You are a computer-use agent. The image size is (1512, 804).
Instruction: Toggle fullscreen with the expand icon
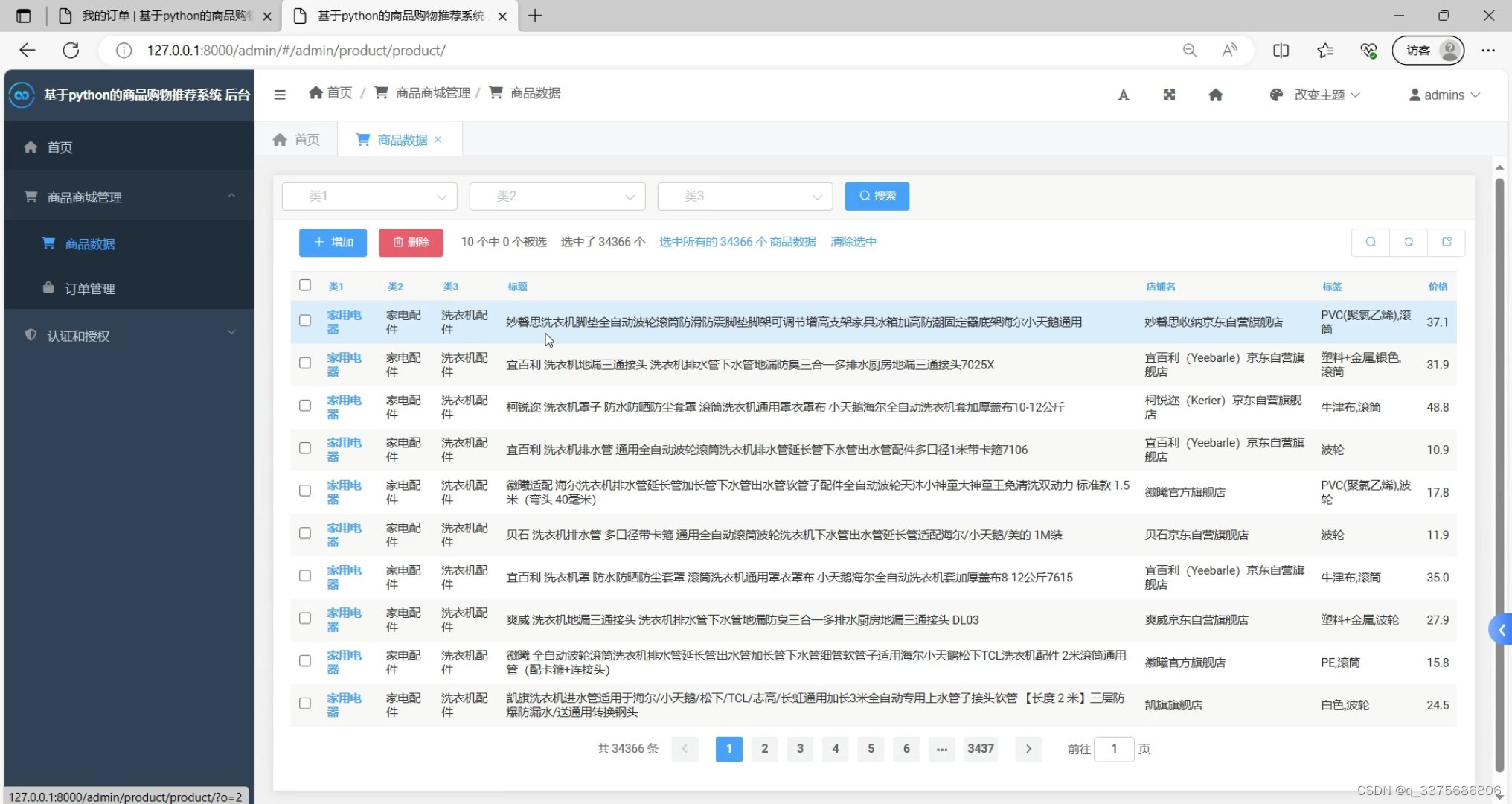click(x=1169, y=95)
